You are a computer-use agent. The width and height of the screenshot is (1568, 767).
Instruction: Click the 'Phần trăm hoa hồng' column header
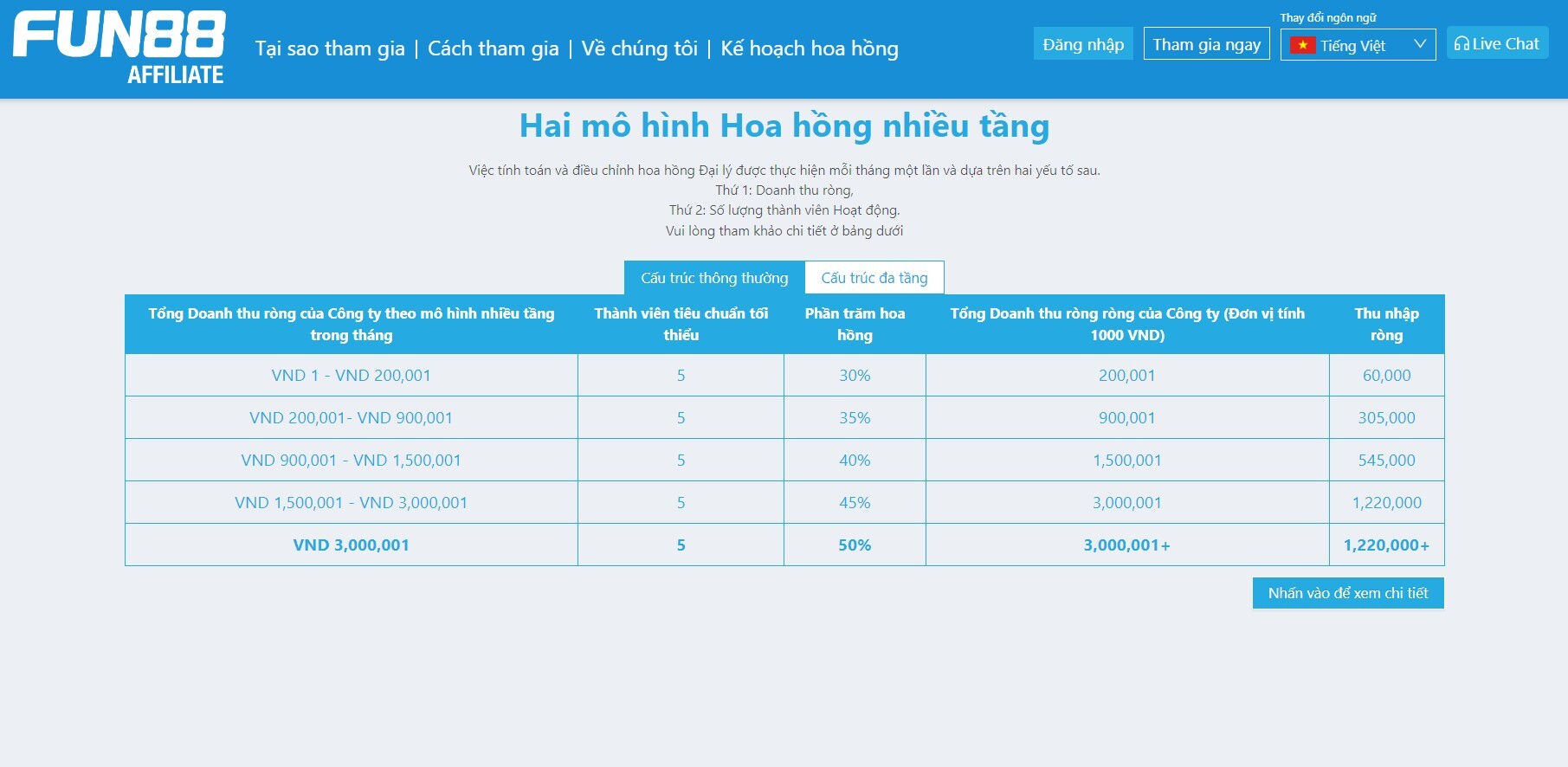(855, 324)
